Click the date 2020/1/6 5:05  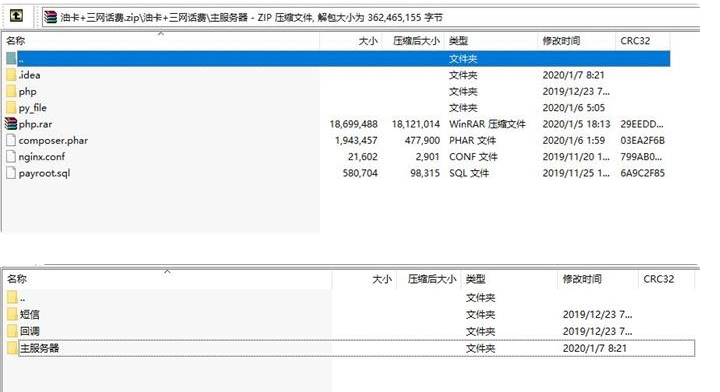(574, 108)
